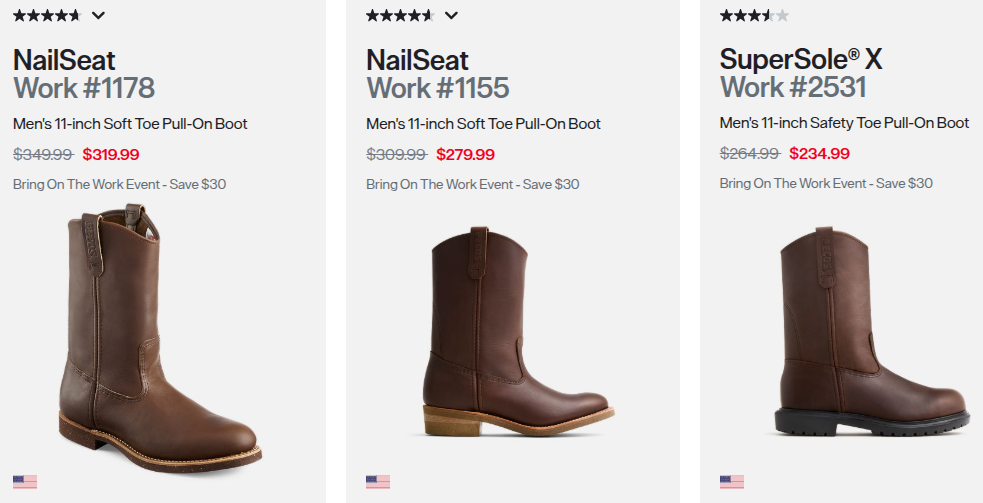Click the $279.99 sale price
This screenshot has width=983, height=503.
465,154
